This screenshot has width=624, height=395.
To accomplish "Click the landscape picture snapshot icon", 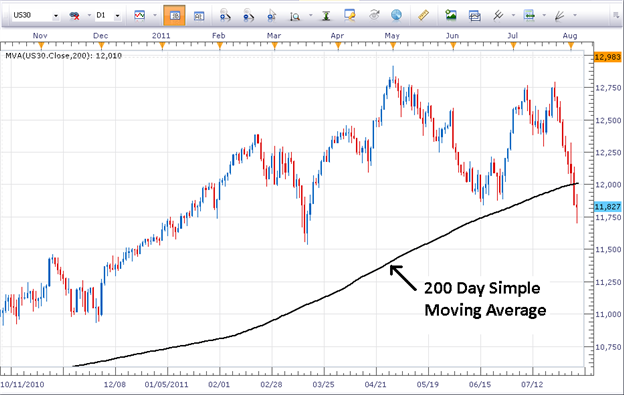I will pyautogui.click(x=451, y=15).
